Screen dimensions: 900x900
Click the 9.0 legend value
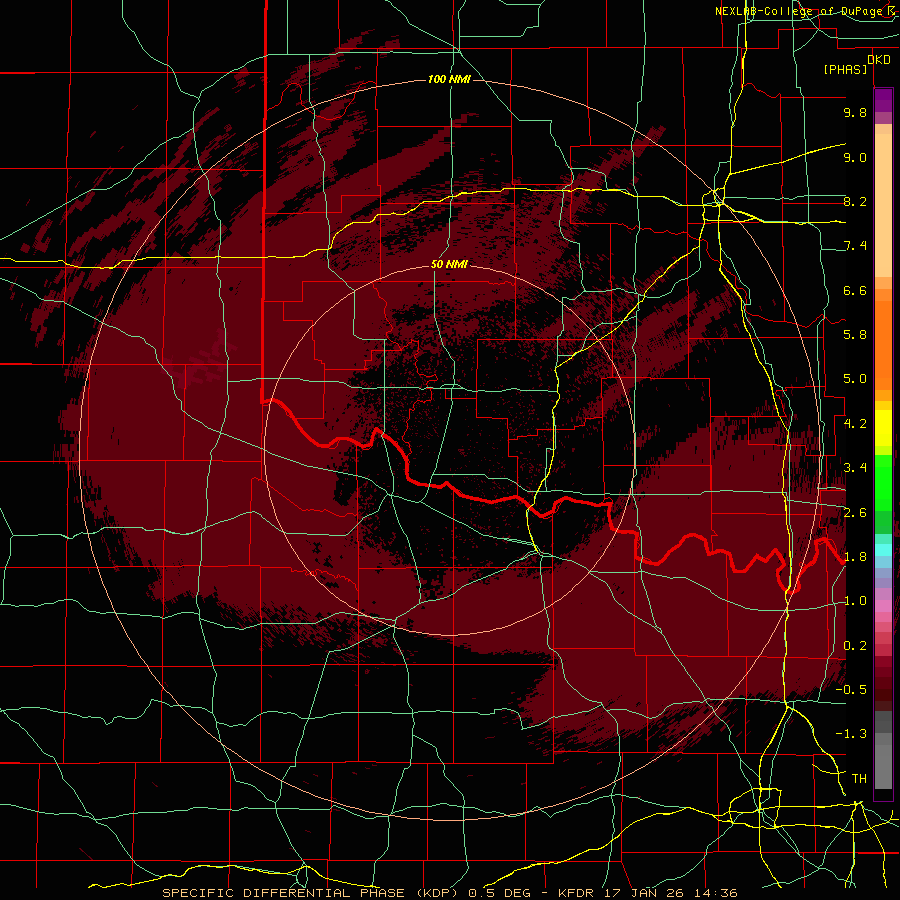click(x=855, y=157)
